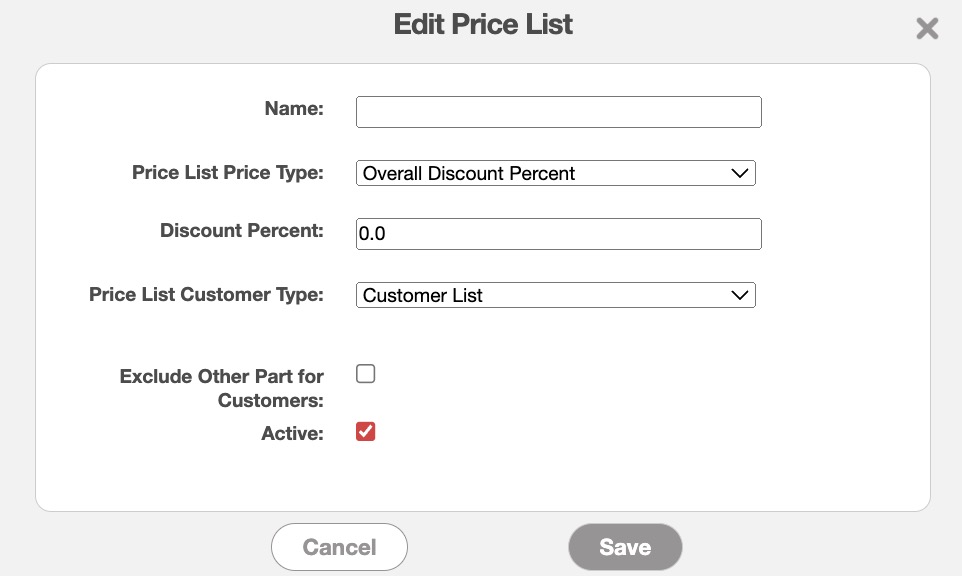Close the Edit Price List dialog

(x=927, y=28)
